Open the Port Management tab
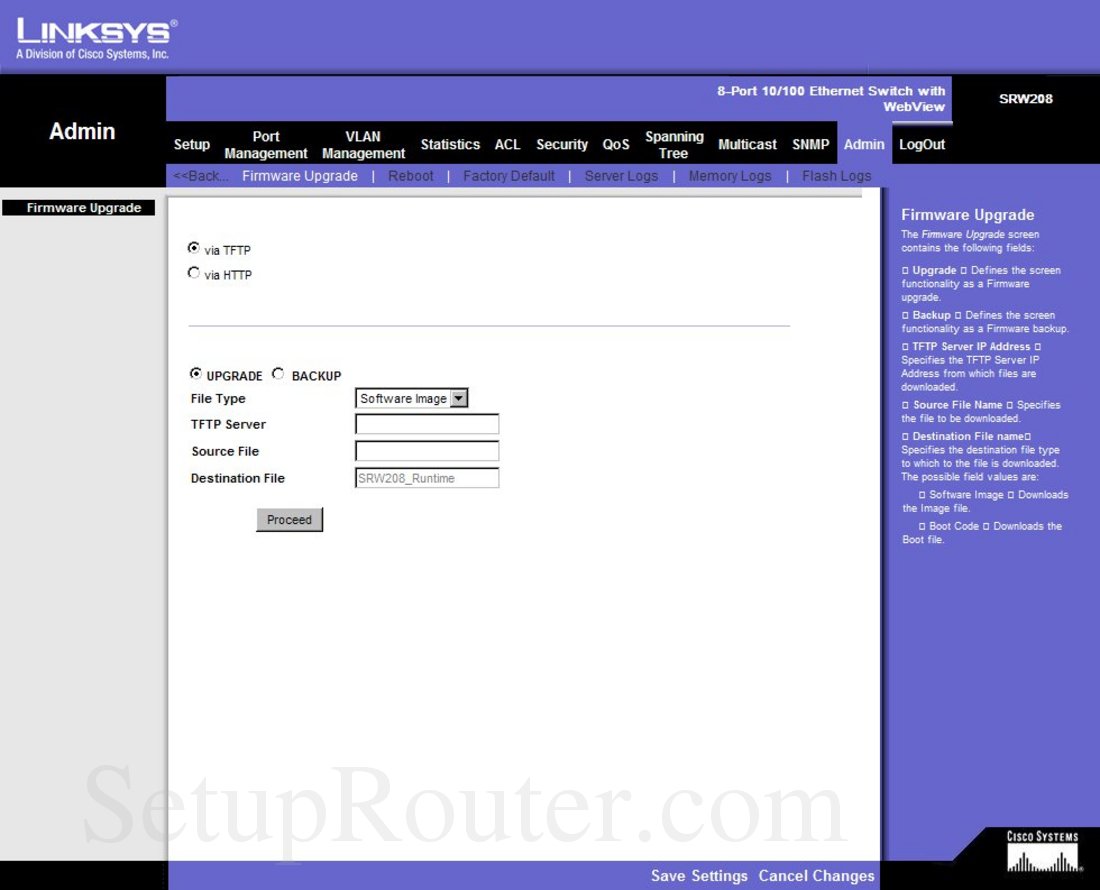Image resolution: width=1100 pixels, height=890 pixels. pos(266,144)
